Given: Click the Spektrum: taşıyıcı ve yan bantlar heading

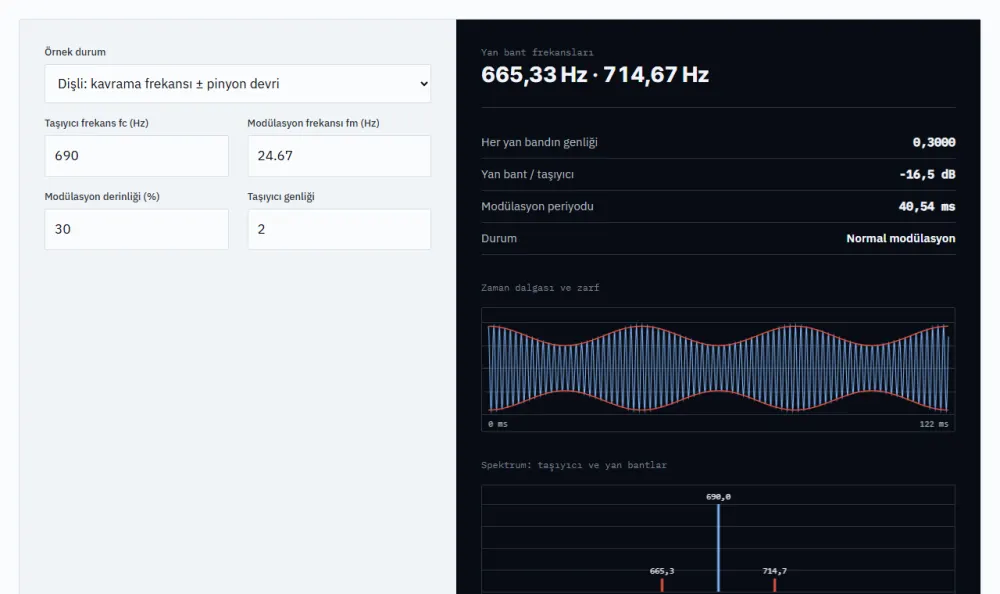Looking at the screenshot, I should click(574, 465).
